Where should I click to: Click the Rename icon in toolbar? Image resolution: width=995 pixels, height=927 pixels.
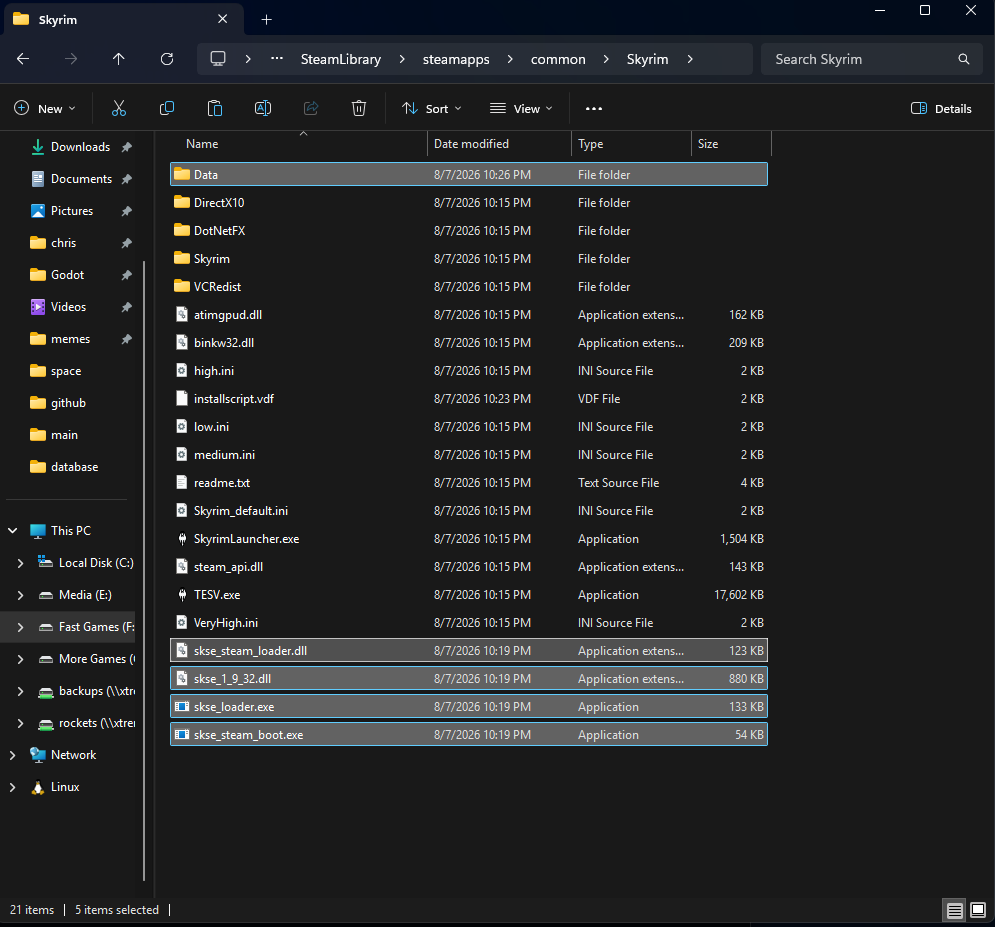(x=263, y=108)
